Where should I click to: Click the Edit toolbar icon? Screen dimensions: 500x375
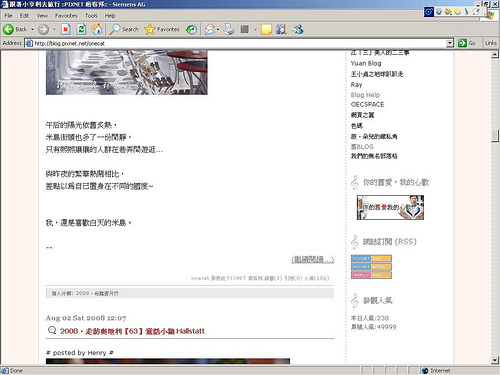click(245, 29)
